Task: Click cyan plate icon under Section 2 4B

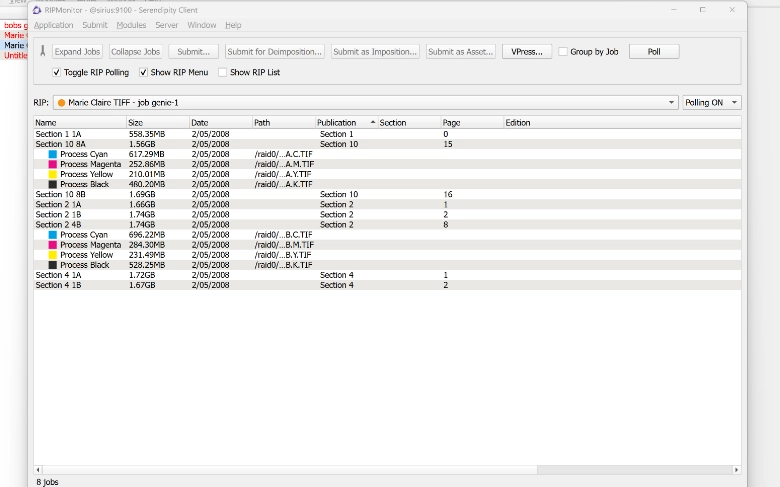Action: pyautogui.click(x=52, y=235)
